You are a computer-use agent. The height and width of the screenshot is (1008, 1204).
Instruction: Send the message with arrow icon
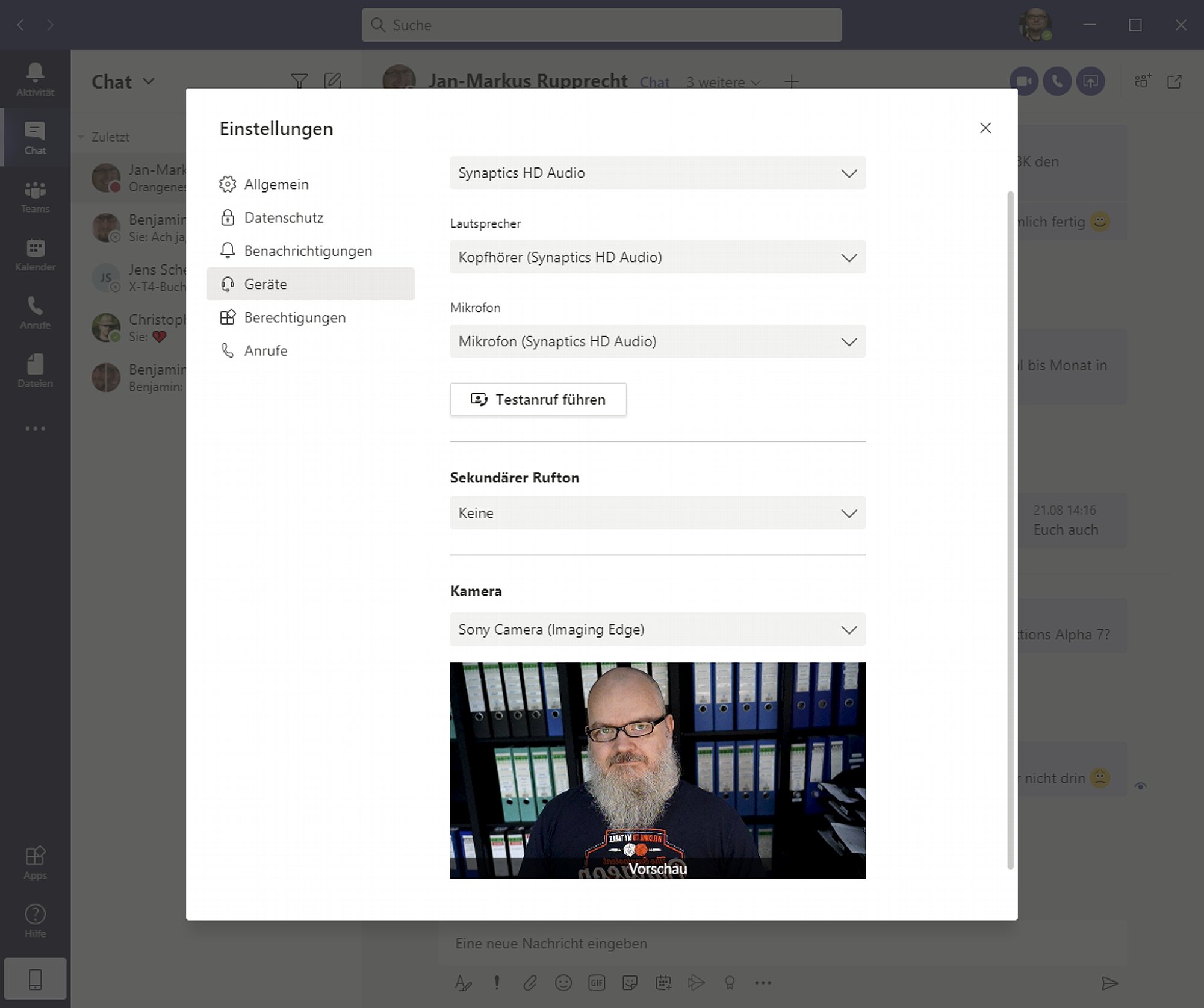[x=1109, y=983]
